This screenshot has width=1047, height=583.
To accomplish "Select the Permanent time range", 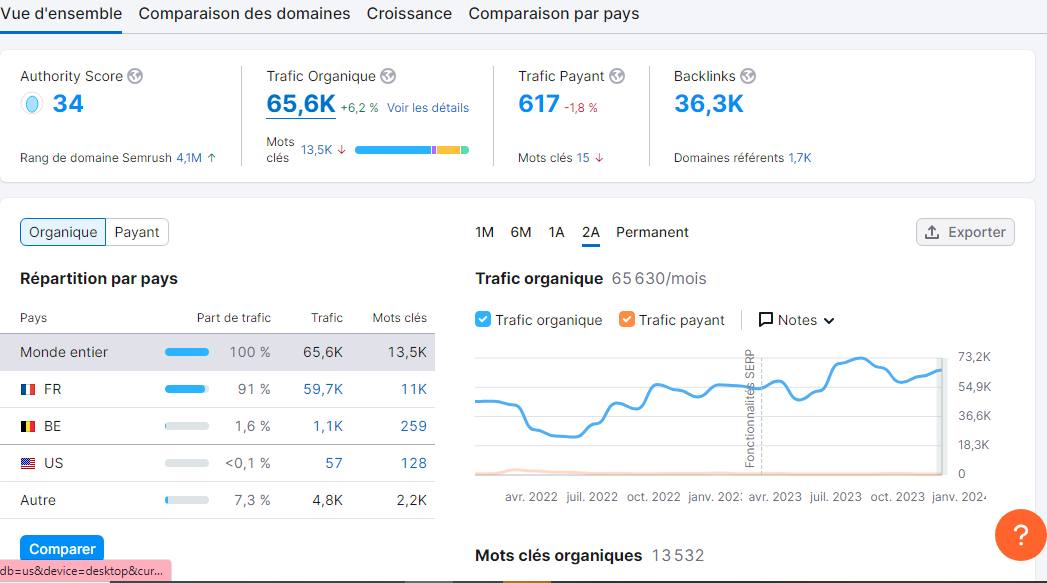I will [652, 232].
